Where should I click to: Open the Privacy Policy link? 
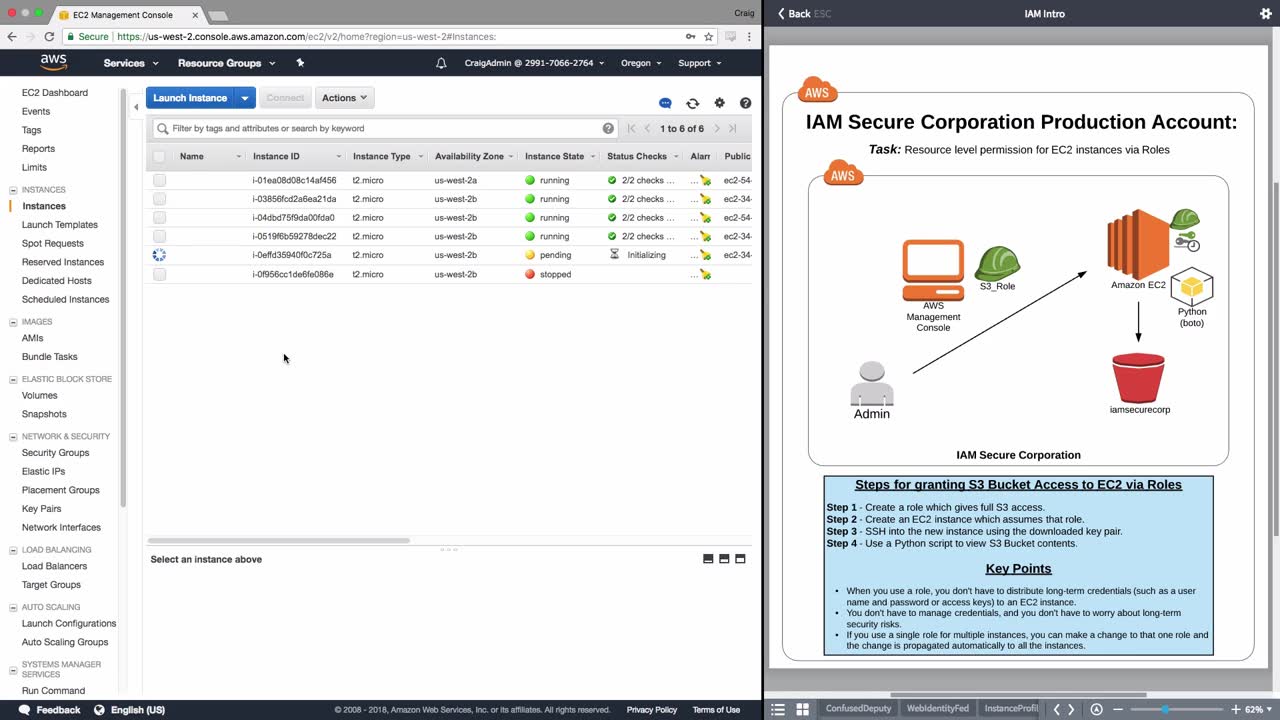tap(652, 710)
